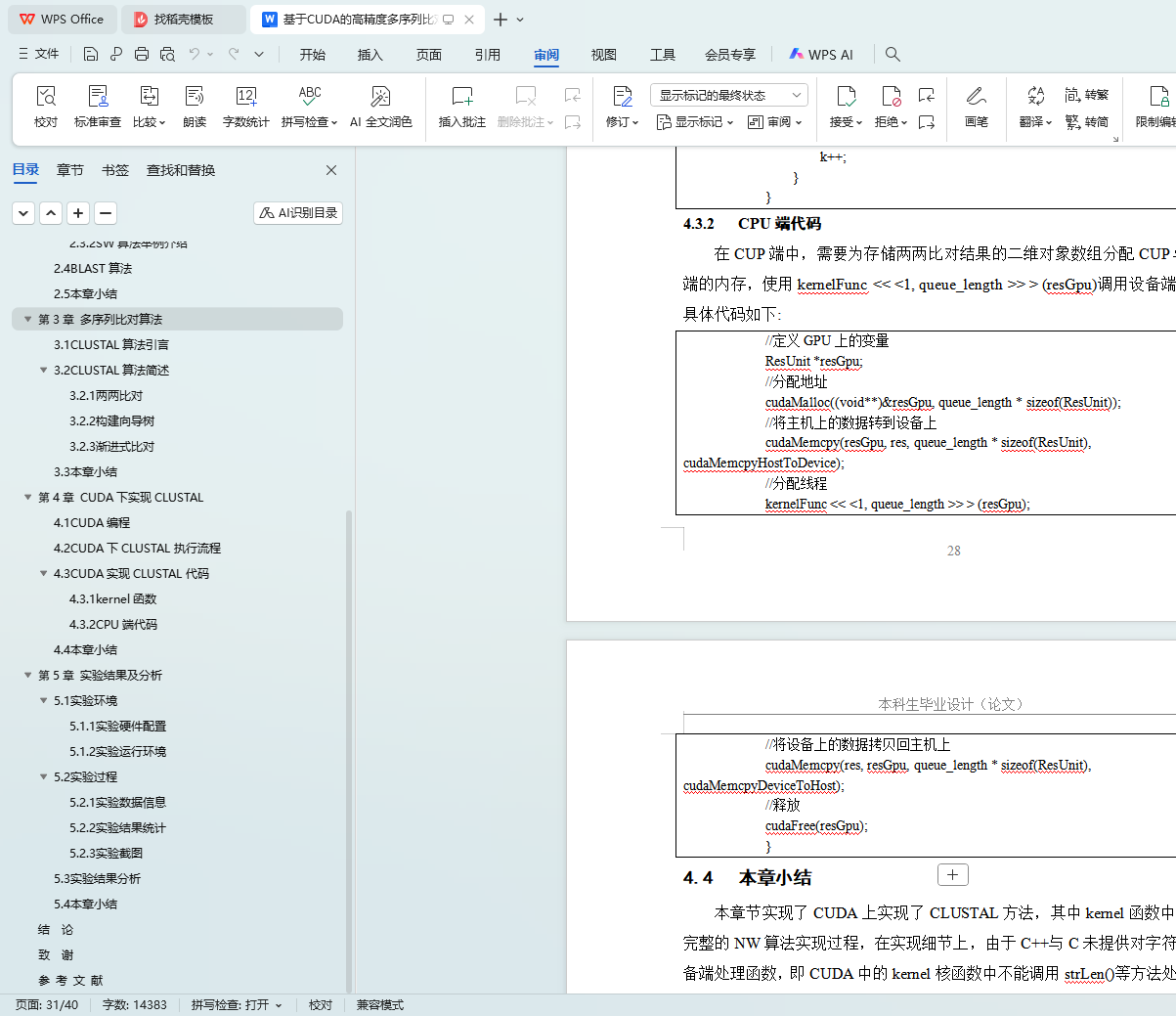Open the 会员专享 tab

pyautogui.click(x=730, y=55)
